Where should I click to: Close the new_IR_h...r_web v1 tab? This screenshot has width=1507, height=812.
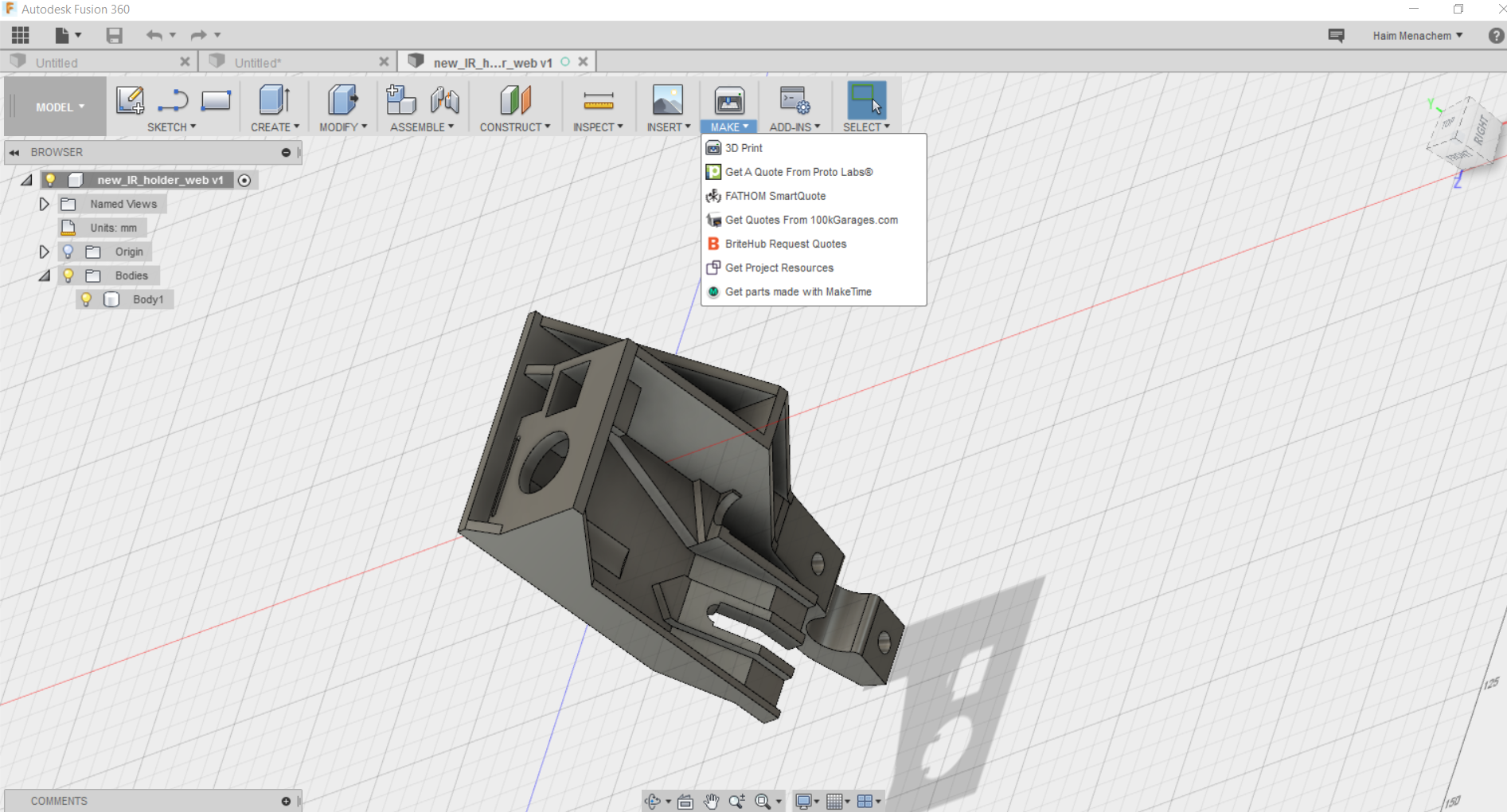[583, 61]
